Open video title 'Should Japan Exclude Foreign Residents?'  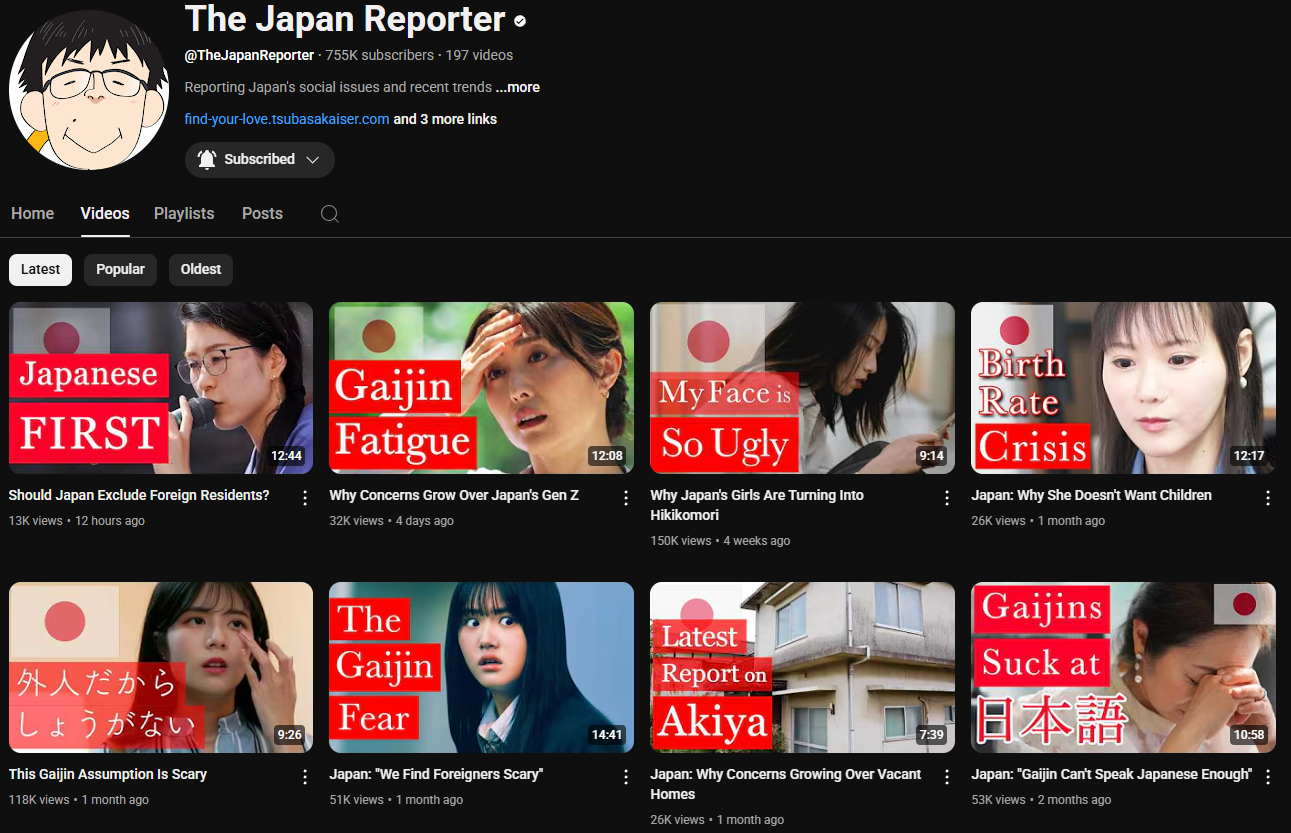point(139,495)
